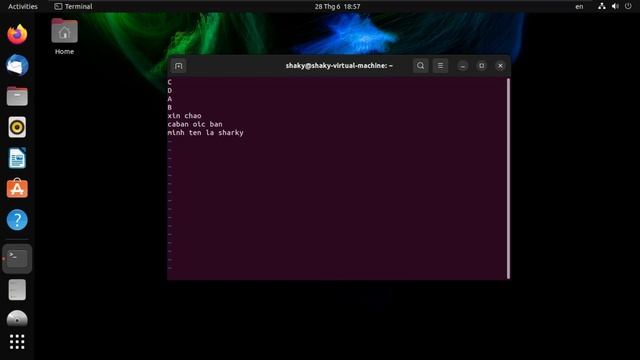Open the Home folder on desktop

tap(64, 37)
